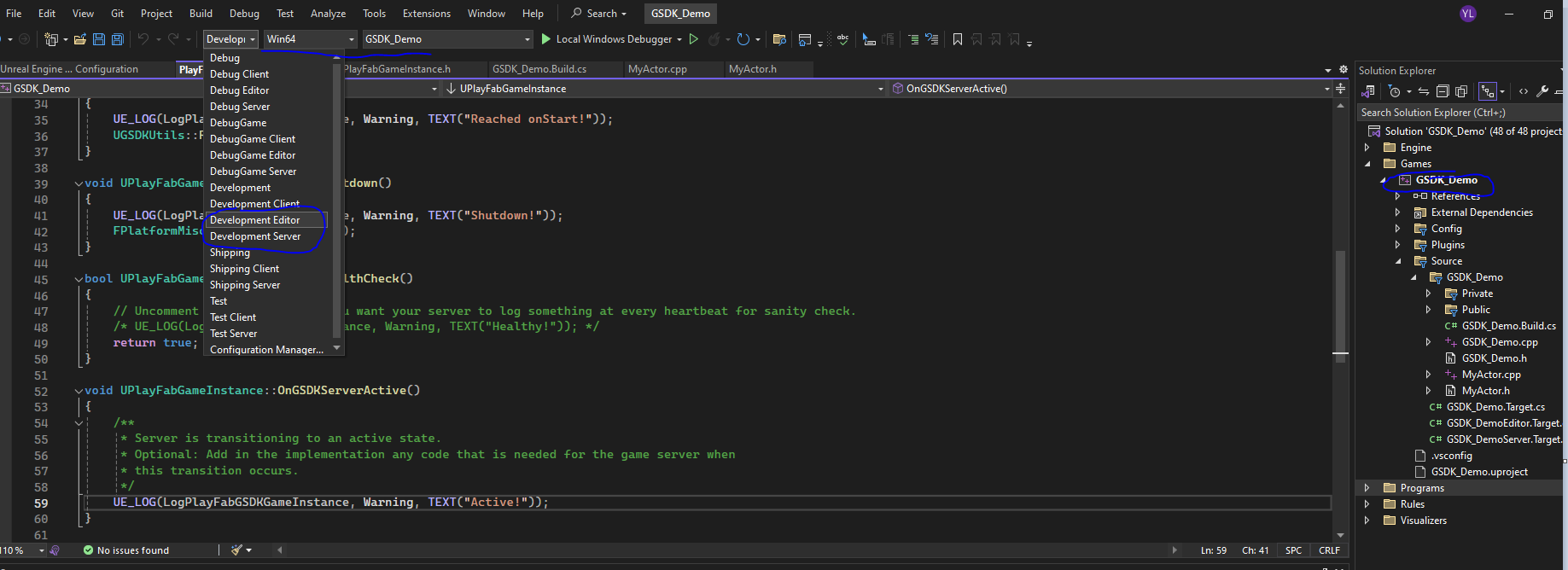Click the blue Restart icon
This screenshot has width=1568, height=570.
pos(743,39)
